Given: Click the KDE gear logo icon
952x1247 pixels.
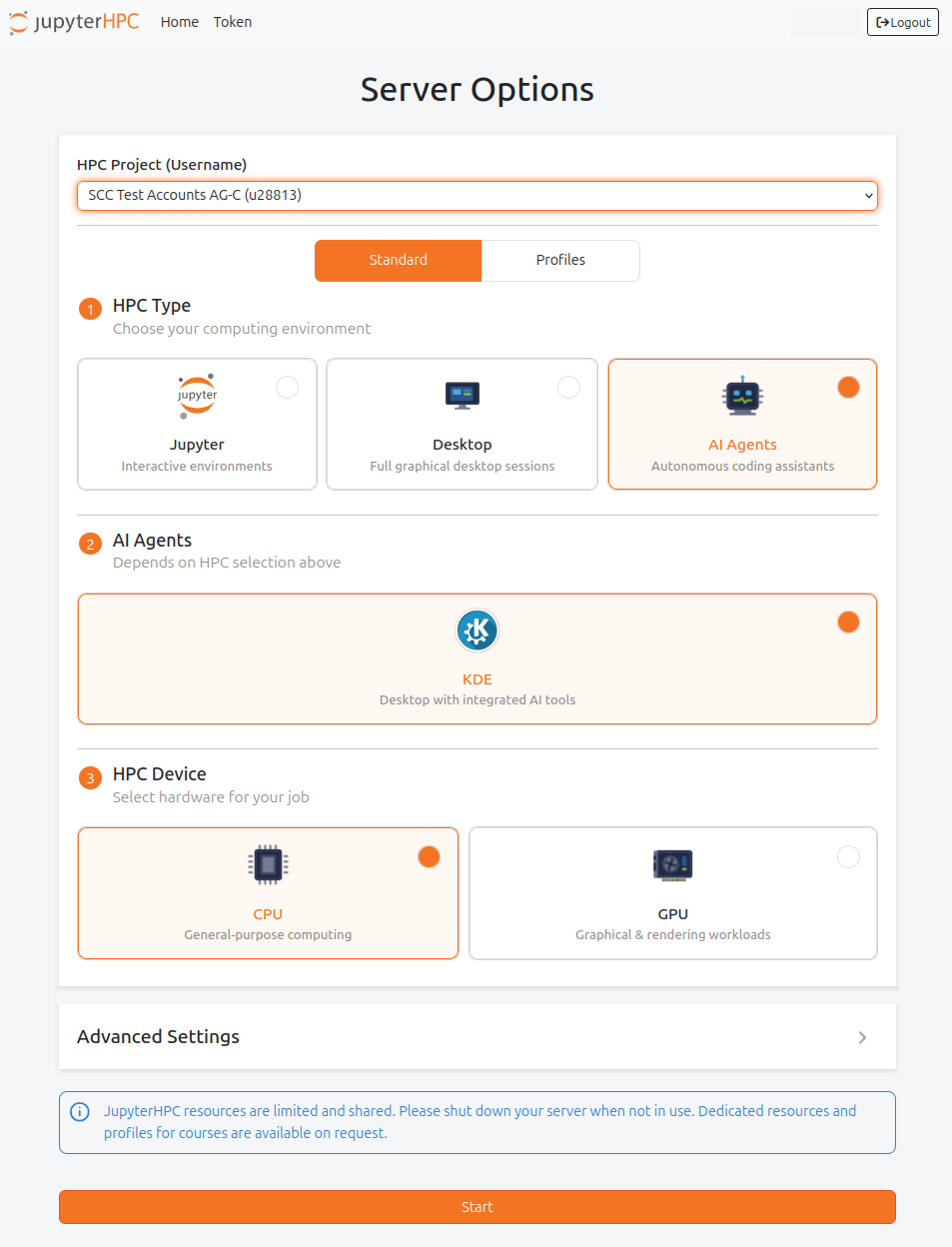Looking at the screenshot, I should click(x=477, y=630).
